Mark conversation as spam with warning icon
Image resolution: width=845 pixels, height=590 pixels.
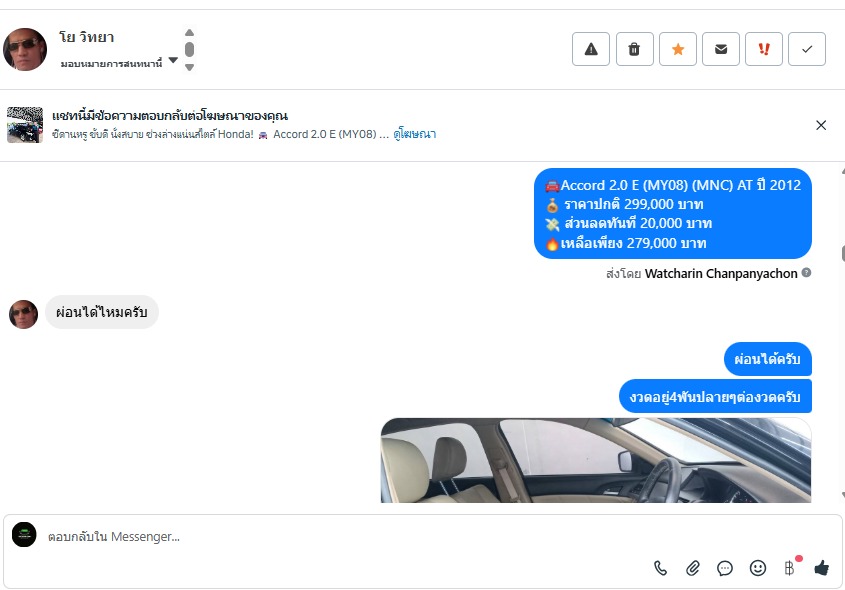[591, 49]
